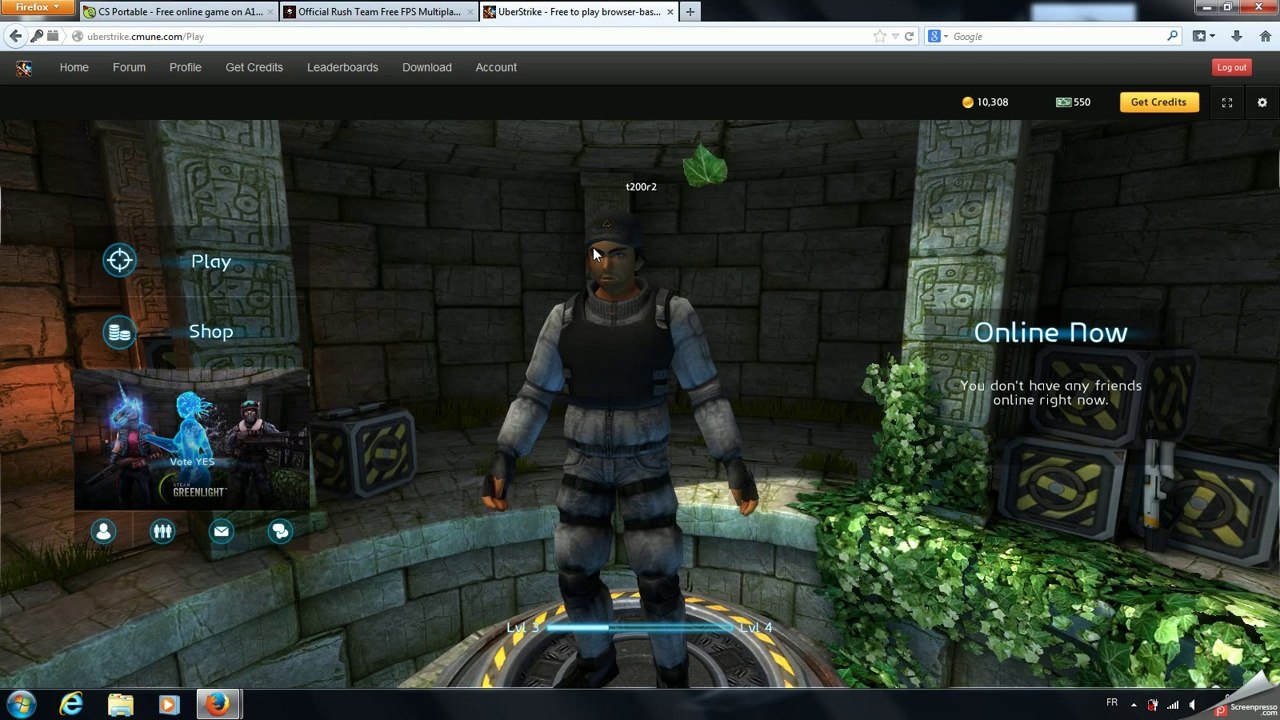Viewport: 1280px width, 720px height.
Task: Open the Get Credits nav link
Action: coord(254,67)
